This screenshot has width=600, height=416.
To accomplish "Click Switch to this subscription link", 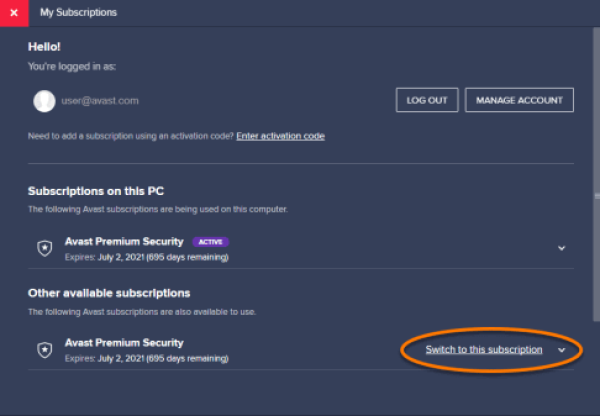I will coord(484,350).
